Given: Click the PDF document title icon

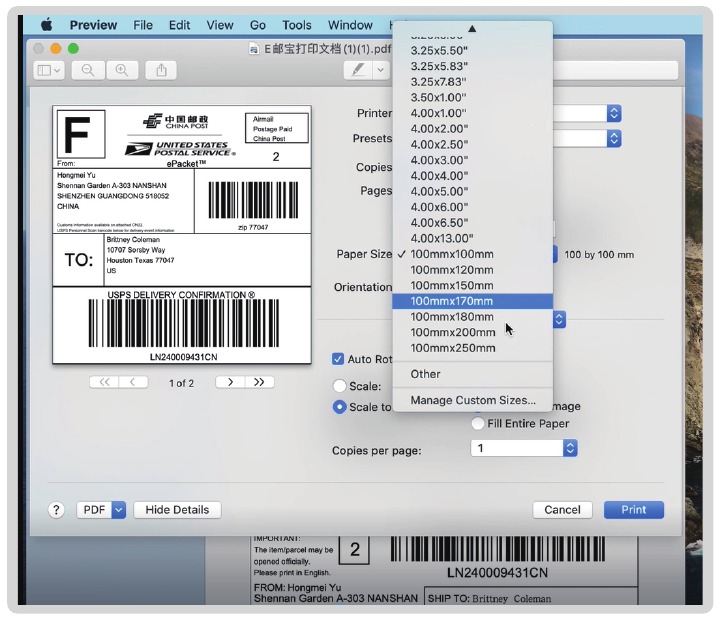Looking at the screenshot, I should tap(253, 49).
